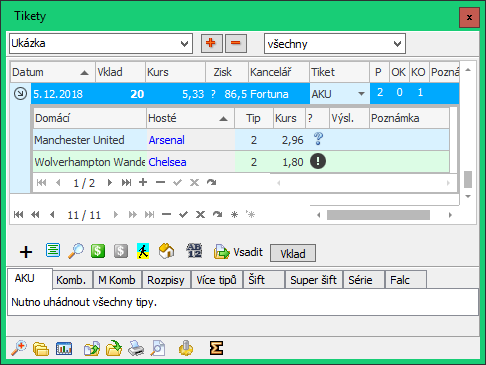The image size is (486, 365).
Task: Click the AB 12 text-number icon
Action: tap(194, 250)
